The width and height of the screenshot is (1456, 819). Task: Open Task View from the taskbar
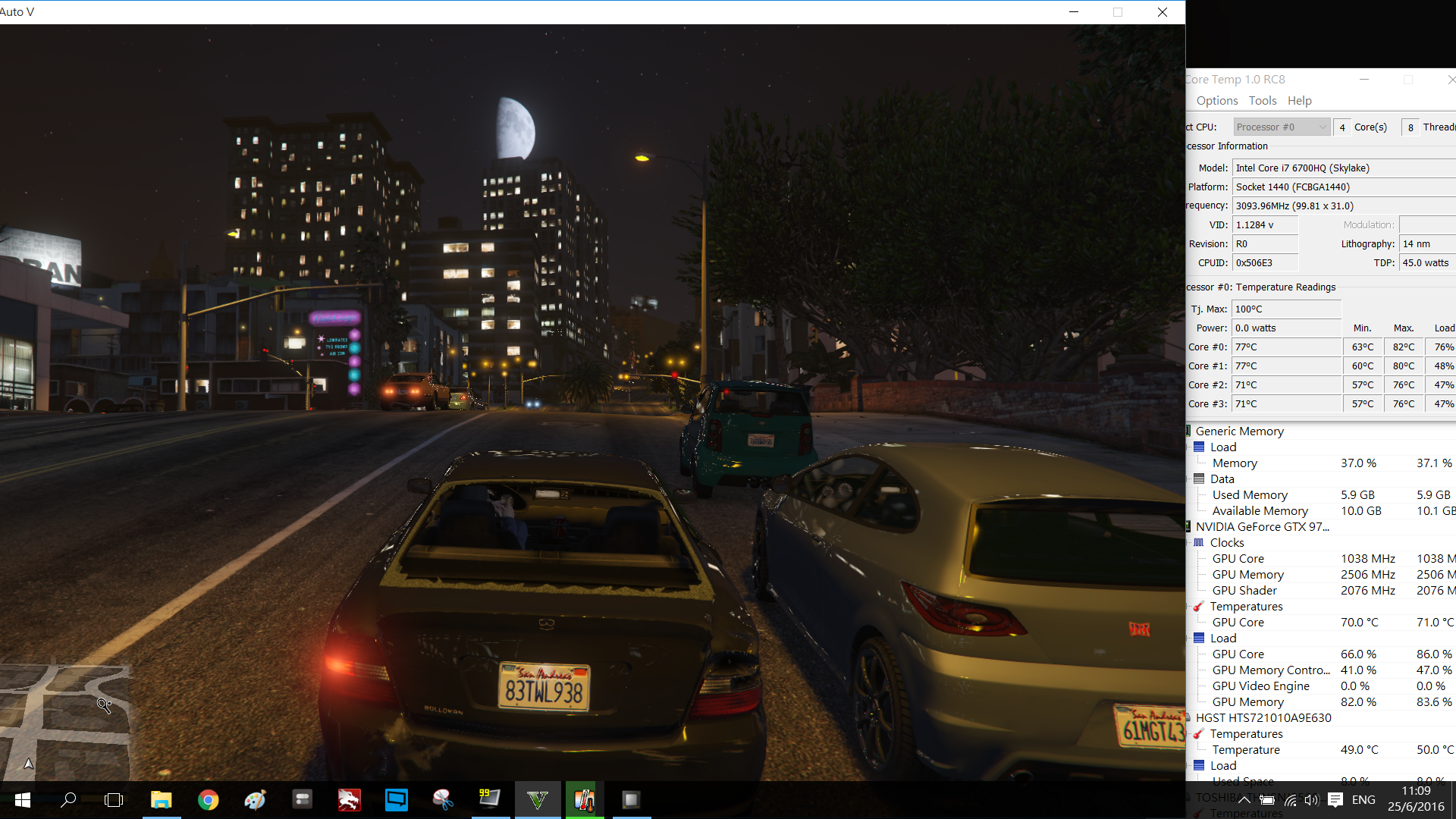114,800
